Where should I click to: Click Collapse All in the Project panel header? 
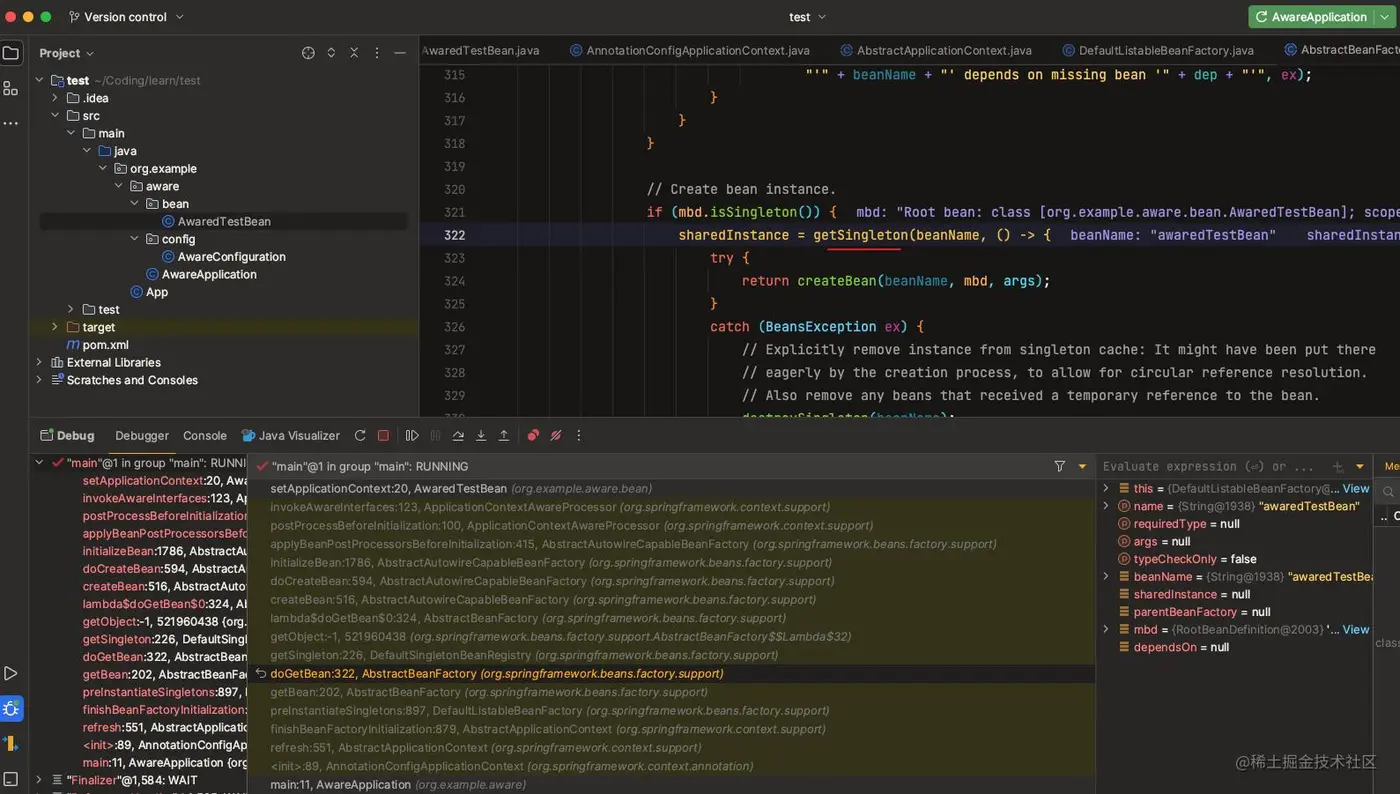(354, 53)
